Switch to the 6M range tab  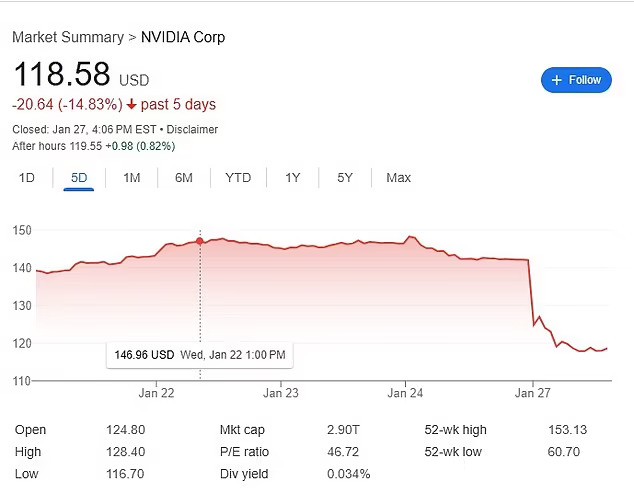tap(184, 178)
